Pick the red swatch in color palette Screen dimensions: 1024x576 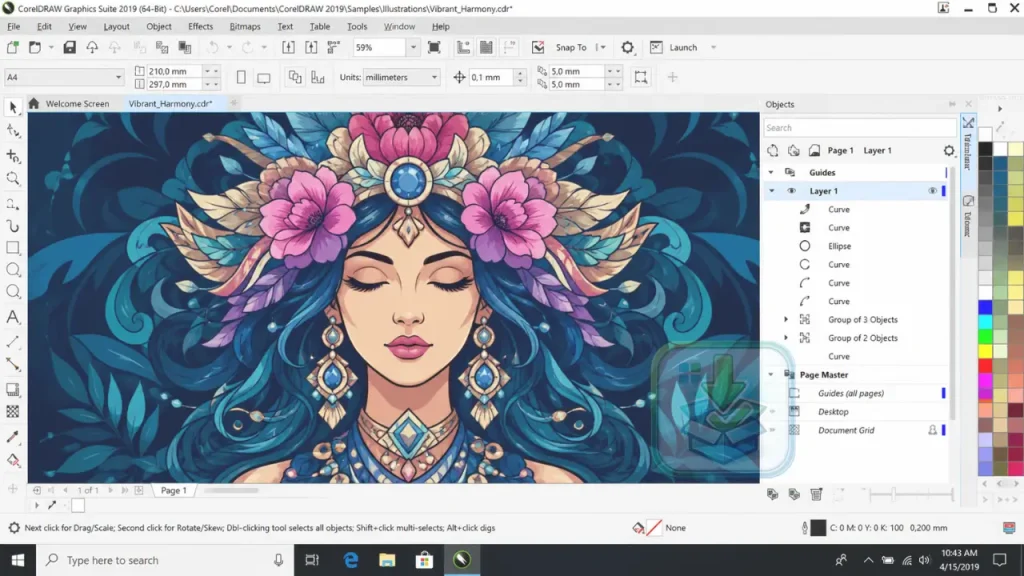(985, 366)
